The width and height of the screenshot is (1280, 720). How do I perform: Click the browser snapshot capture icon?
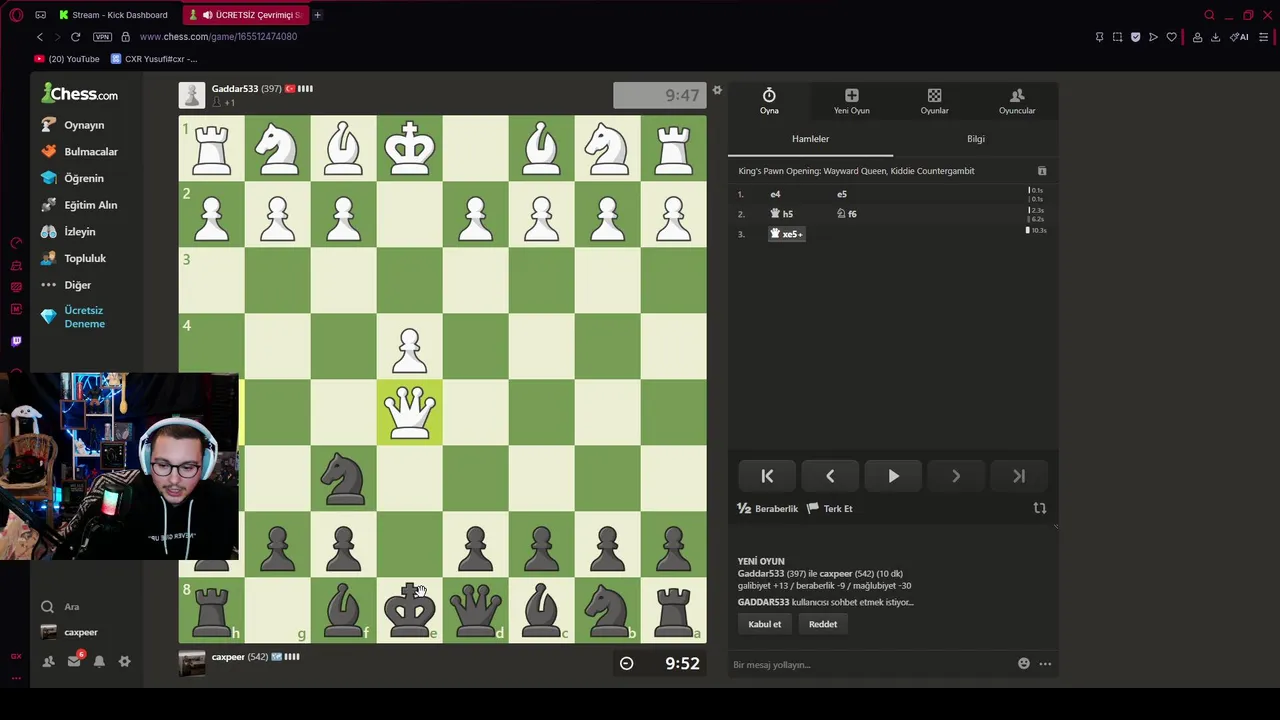coord(1117,37)
